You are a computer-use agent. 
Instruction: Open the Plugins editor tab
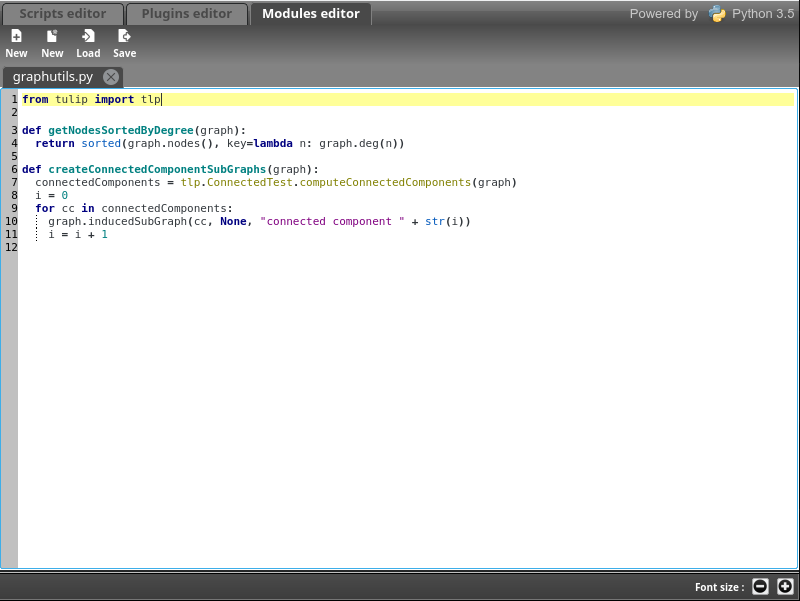point(186,14)
